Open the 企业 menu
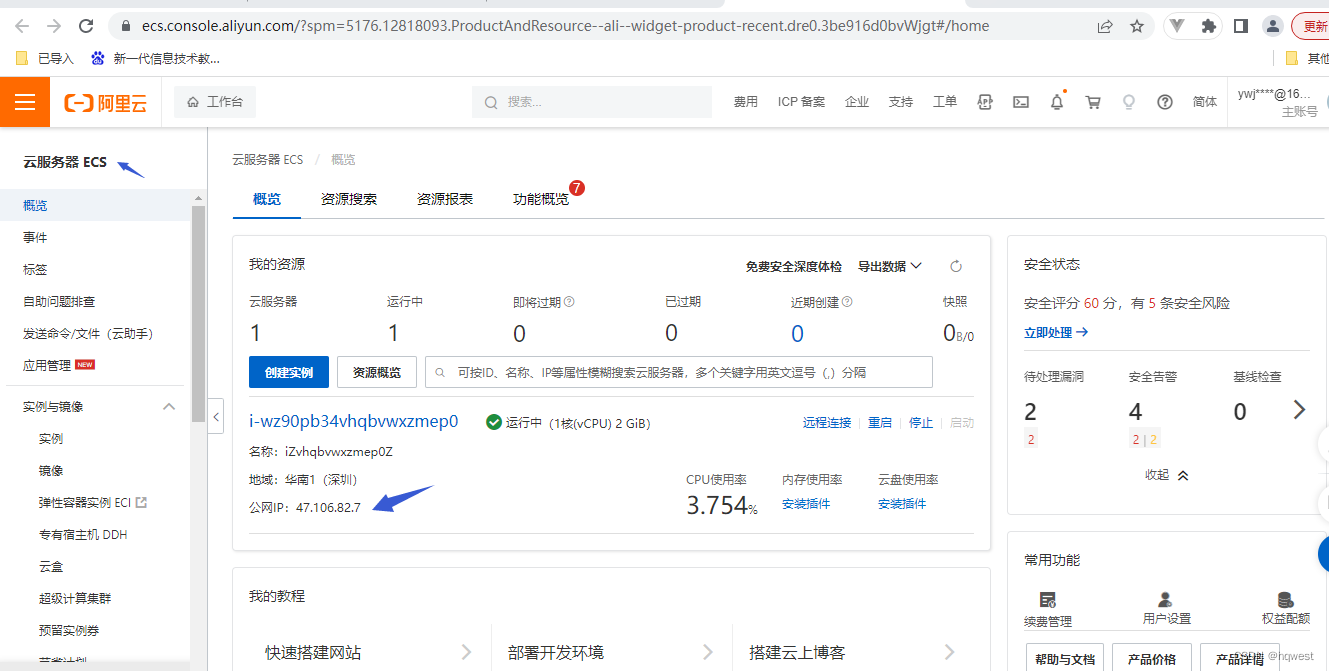 point(857,102)
